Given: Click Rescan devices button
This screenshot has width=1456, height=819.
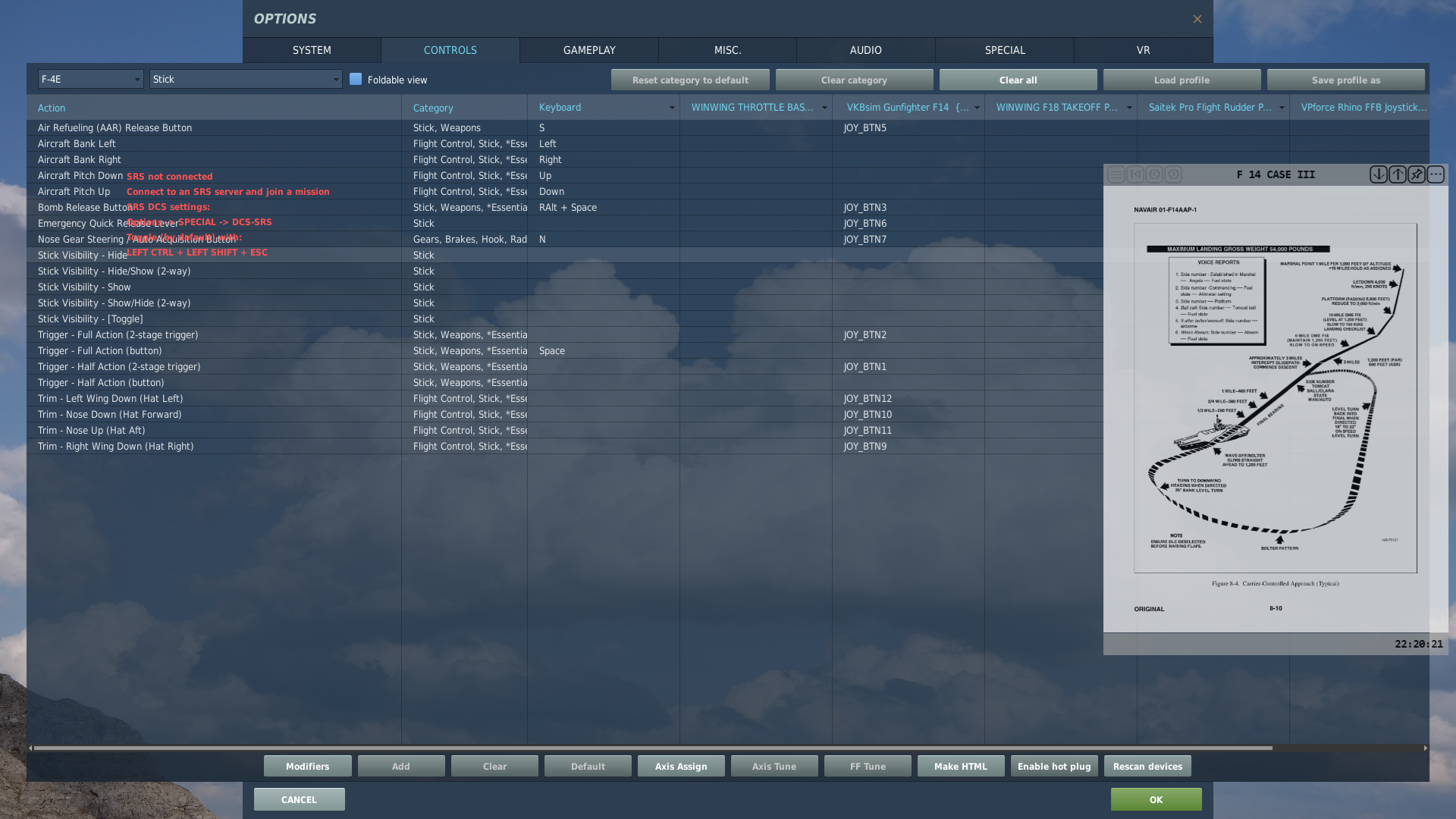Looking at the screenshot, I should tap(1147, 766).
